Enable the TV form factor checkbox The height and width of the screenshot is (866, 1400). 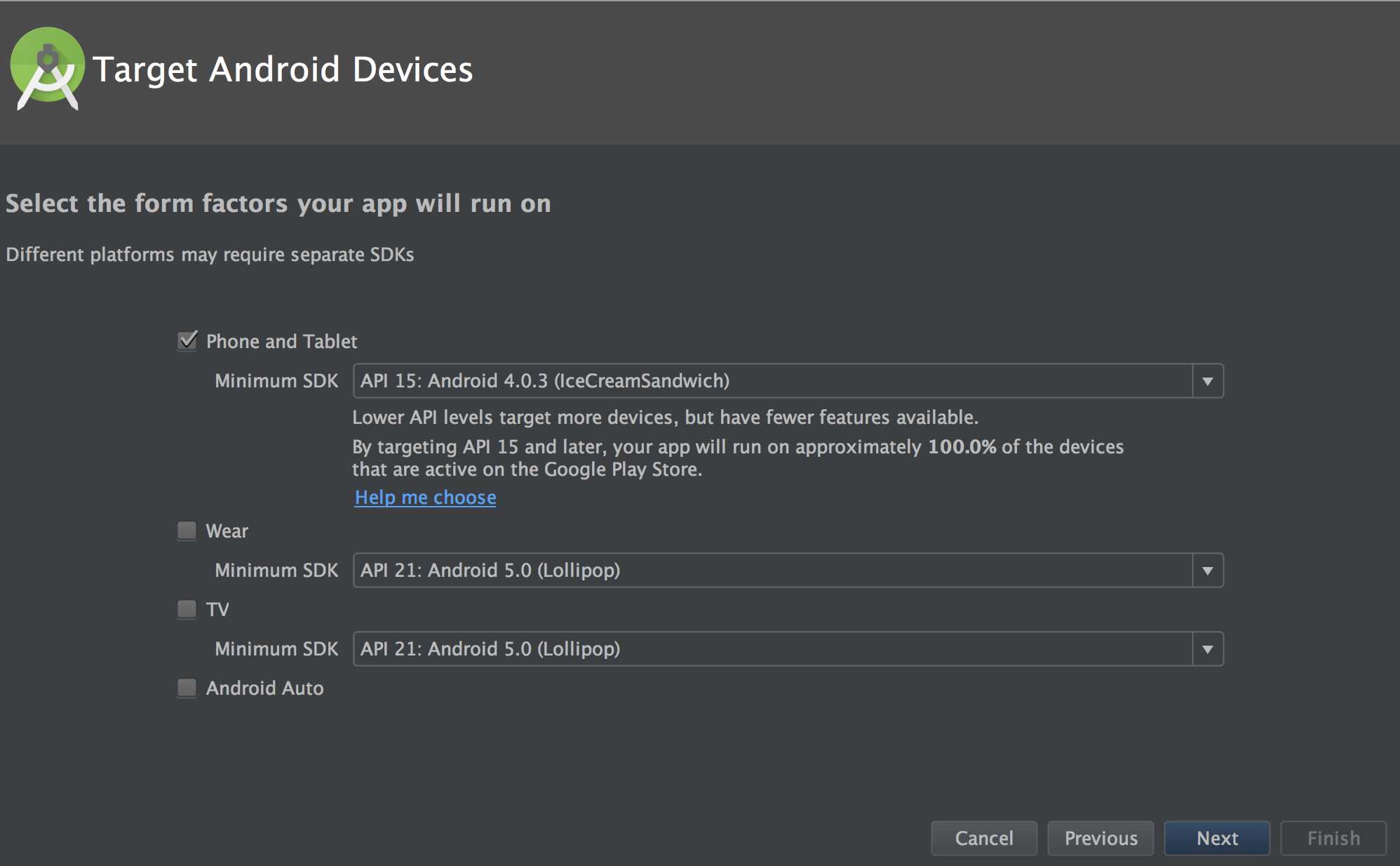pyautogui.click(x=187, y=609)
